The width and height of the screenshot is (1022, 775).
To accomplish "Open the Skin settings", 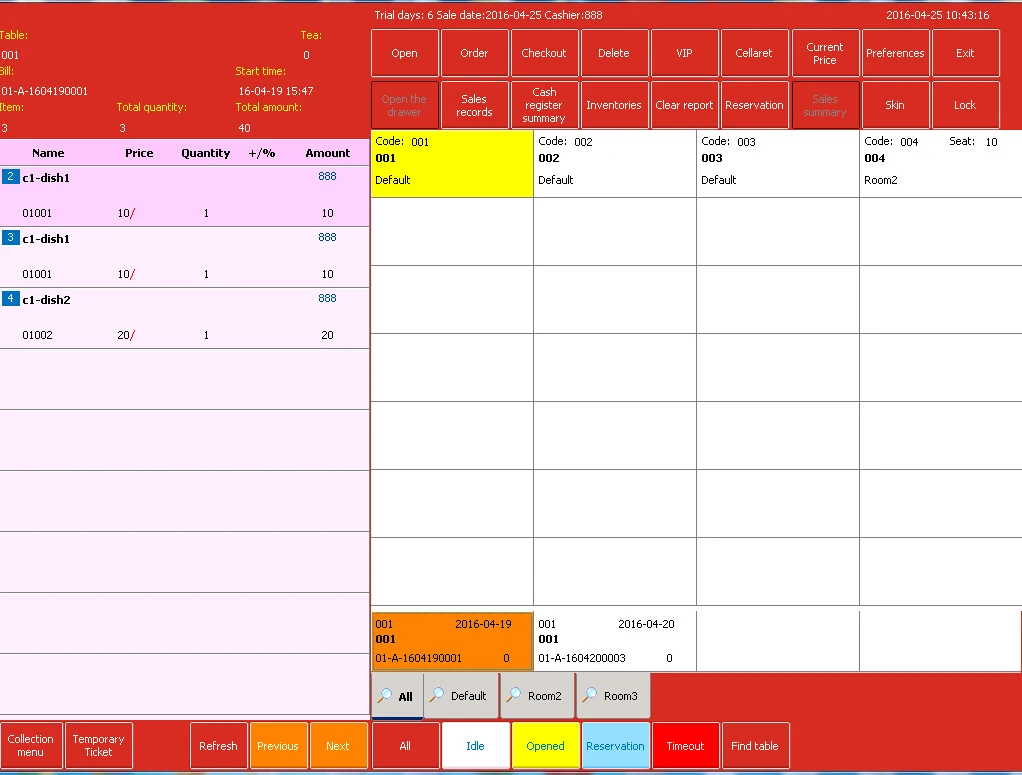I will pyautogui.click(x=895, y=104).
